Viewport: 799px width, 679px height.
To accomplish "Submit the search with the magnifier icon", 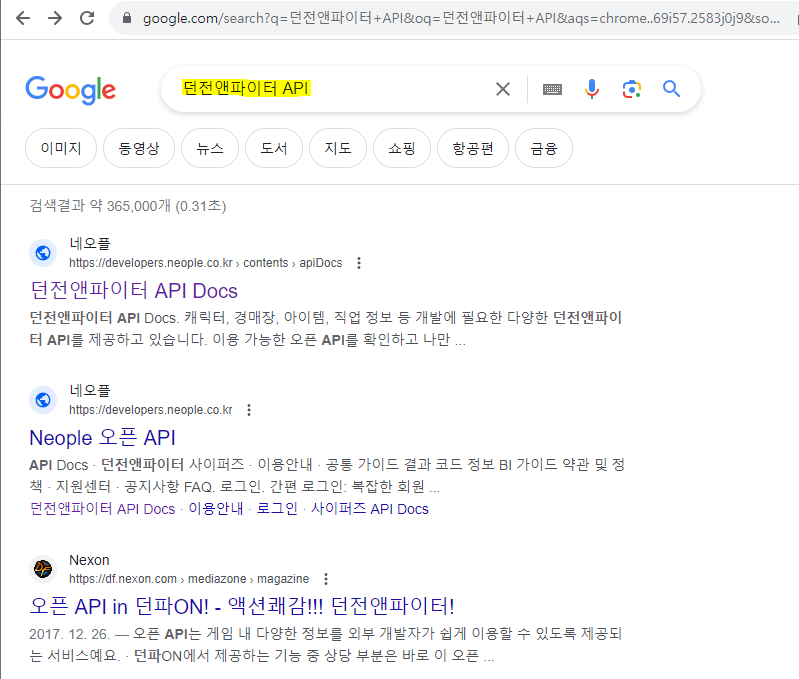I will point(671,89).
